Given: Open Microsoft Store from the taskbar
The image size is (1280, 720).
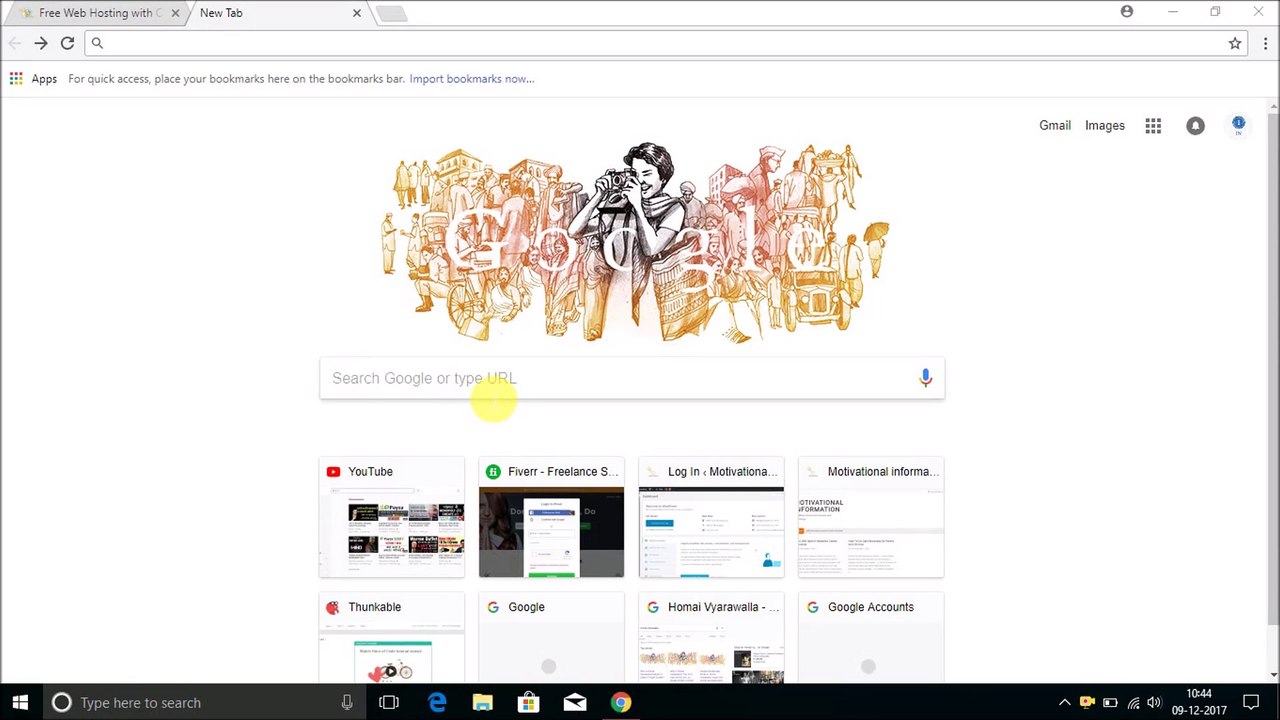Looking at the screenshot, I should pos(528,702).
